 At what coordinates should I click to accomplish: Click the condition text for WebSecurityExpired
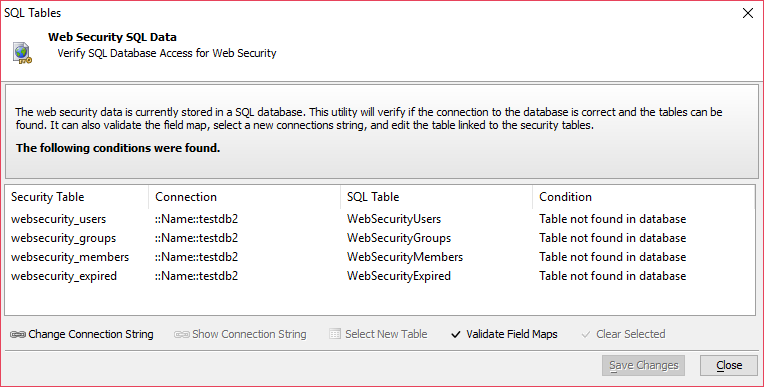612,276
